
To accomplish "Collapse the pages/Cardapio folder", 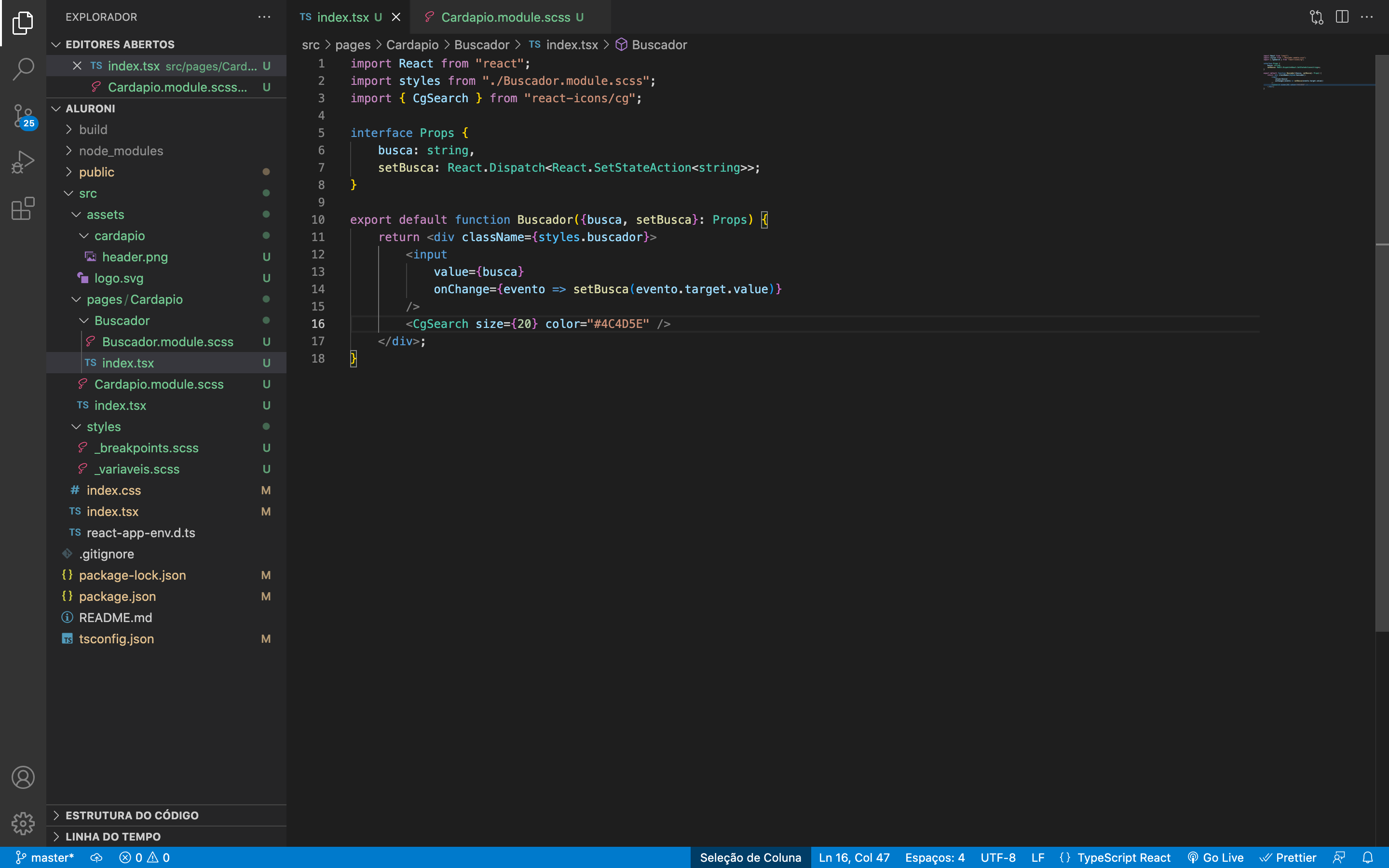I will tap(166, 299).
